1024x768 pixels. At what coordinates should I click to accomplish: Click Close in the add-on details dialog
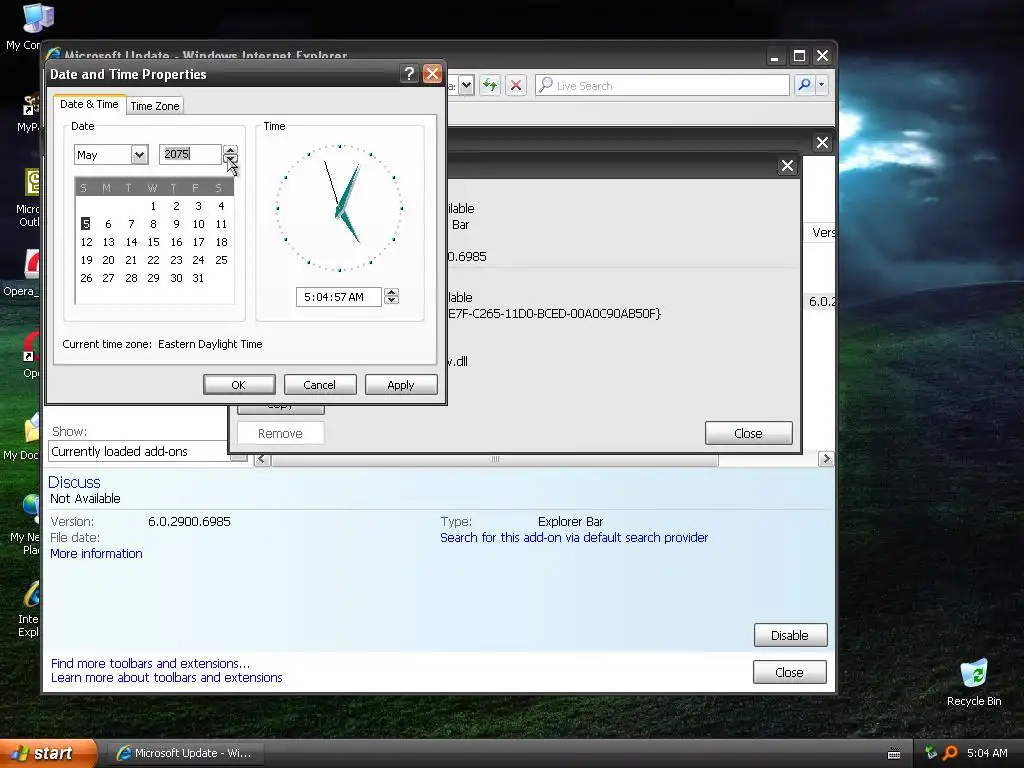pyautogui.click(x=748, y=434)
